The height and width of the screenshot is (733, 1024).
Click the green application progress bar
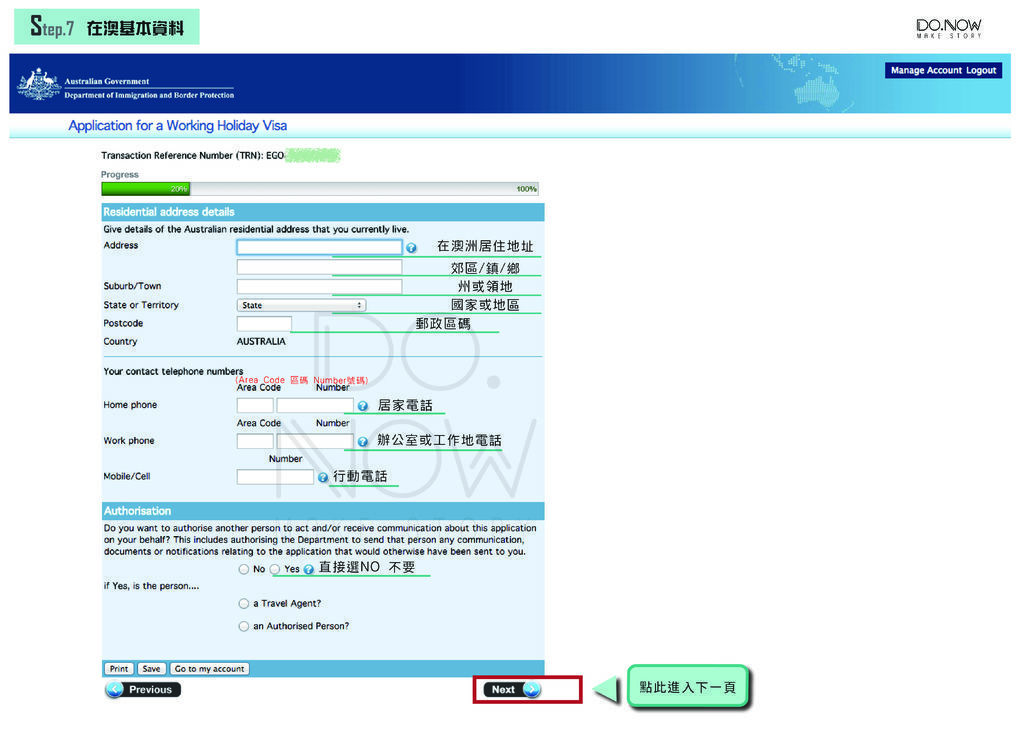[x=320, y=189]
